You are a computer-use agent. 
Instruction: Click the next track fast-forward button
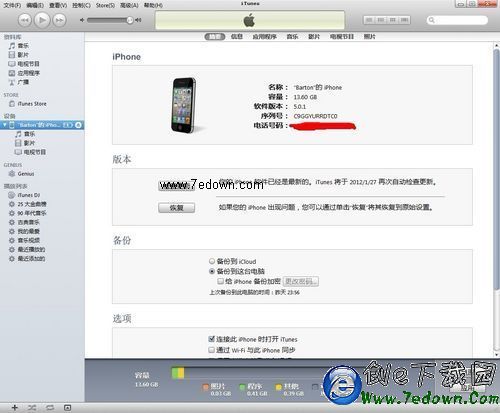[59, 20]
